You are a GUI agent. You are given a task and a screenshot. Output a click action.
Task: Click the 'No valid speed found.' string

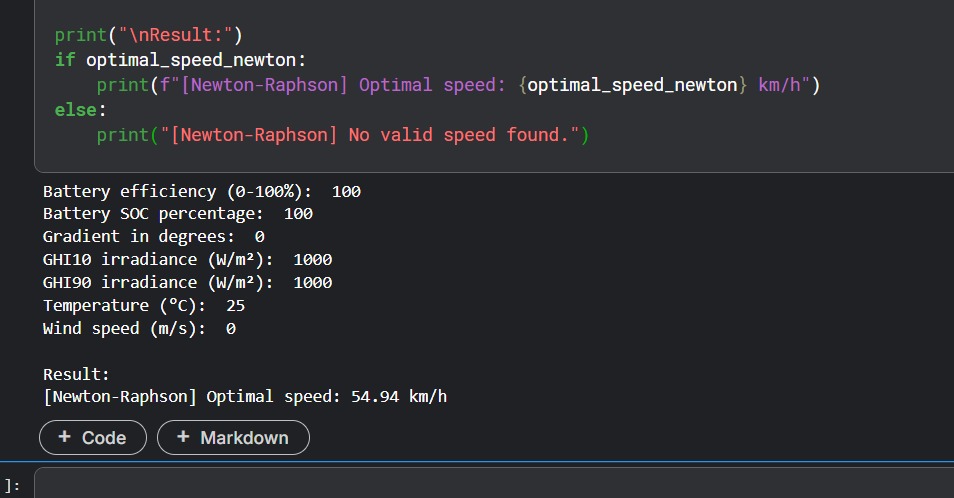[x=468, y=135]
